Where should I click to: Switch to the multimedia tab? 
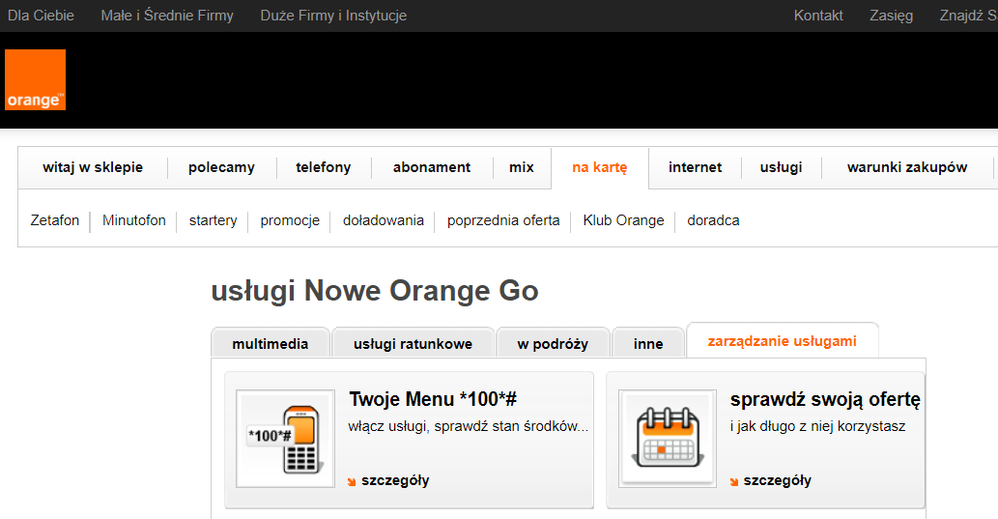click(270, 344)
